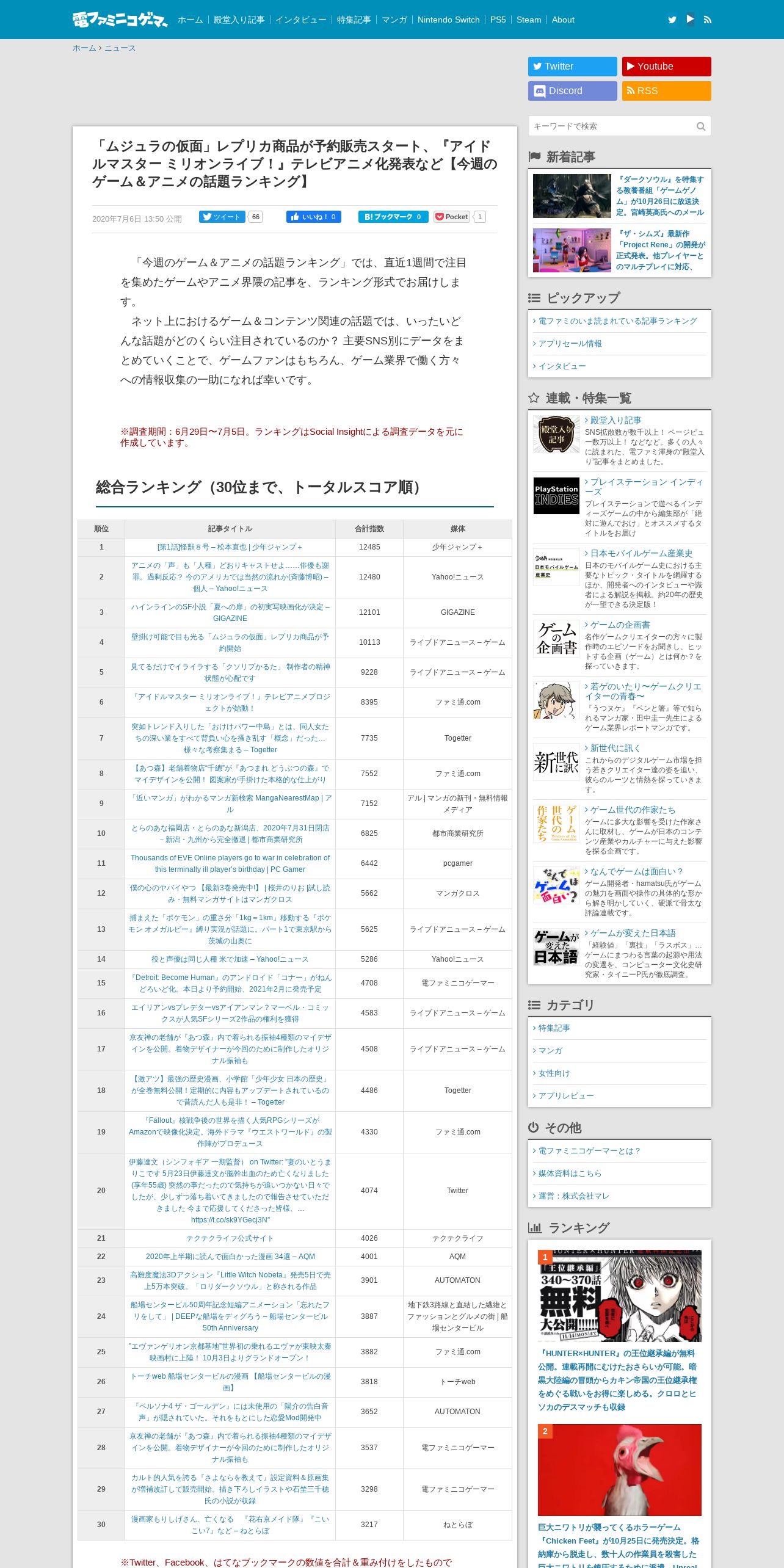Click the PlayStation INDIES series icon
This screenshot has width=784, height=1568.
556,496
